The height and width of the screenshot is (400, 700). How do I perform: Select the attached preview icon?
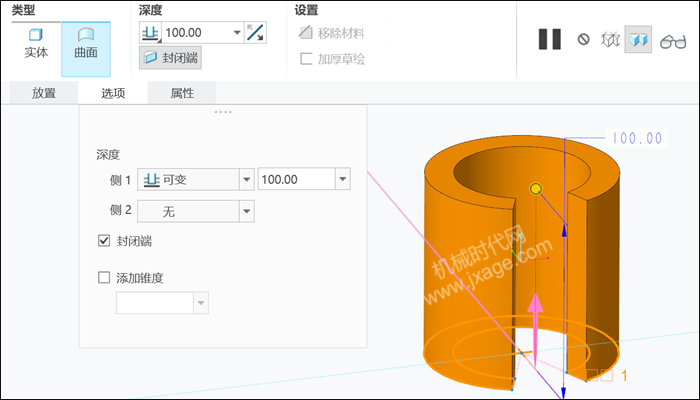tap(638, 39)
